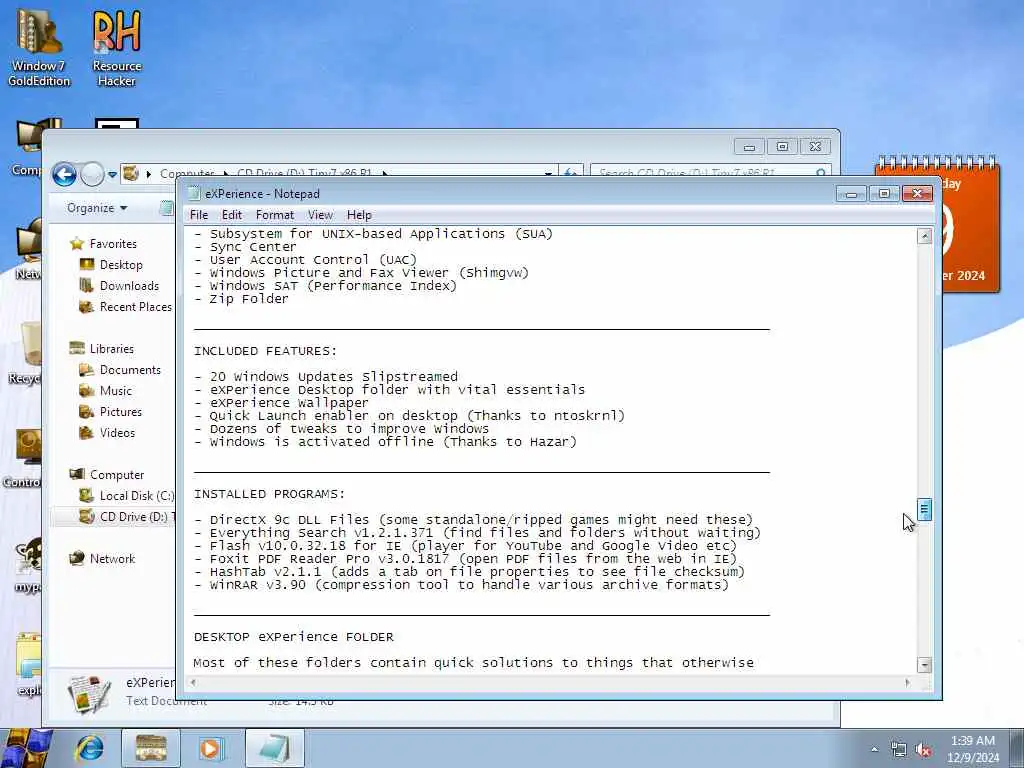The width and height of the screenshot is (1024, 768).
Task: Click the address bar folder icon in Explorer
Action: (x=131, y=173)
